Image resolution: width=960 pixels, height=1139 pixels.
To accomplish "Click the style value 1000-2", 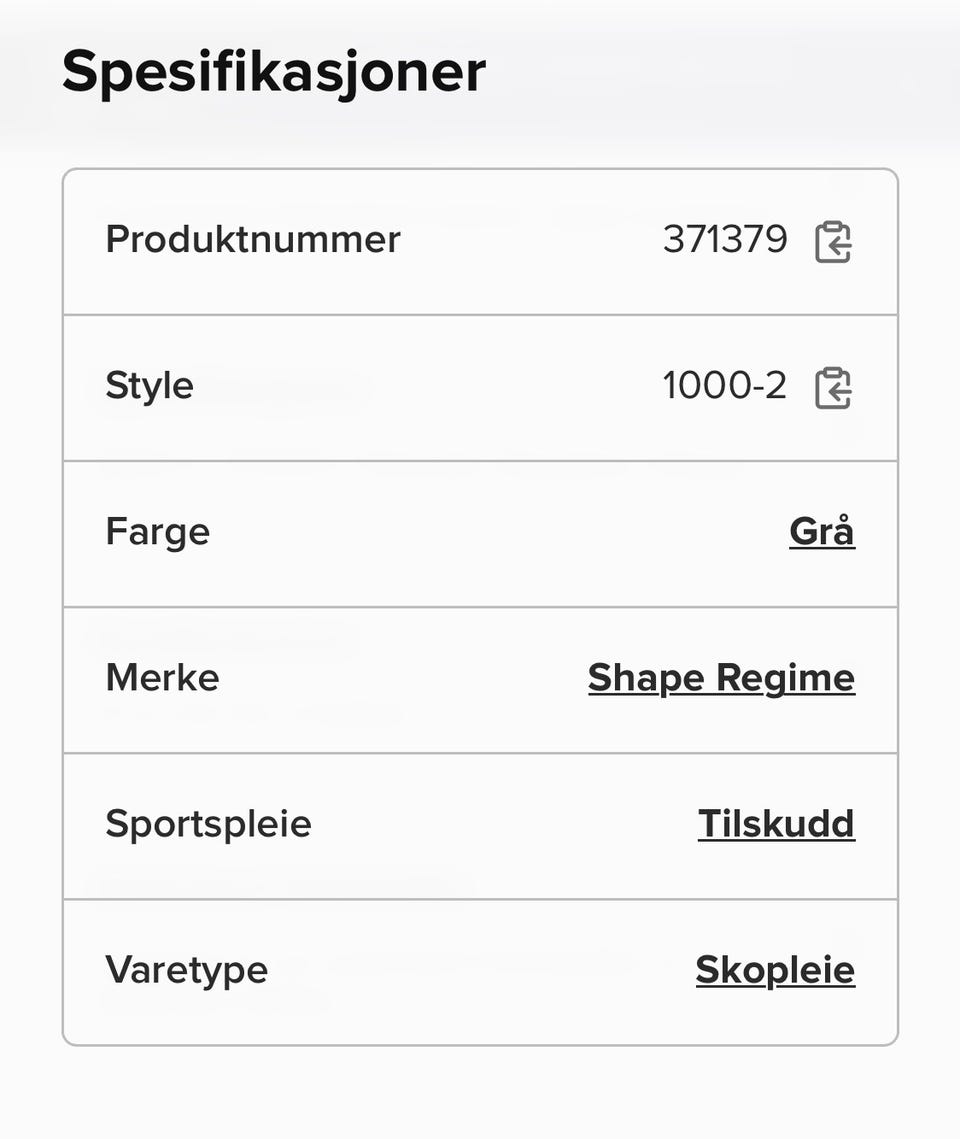I will coord(725,386).
